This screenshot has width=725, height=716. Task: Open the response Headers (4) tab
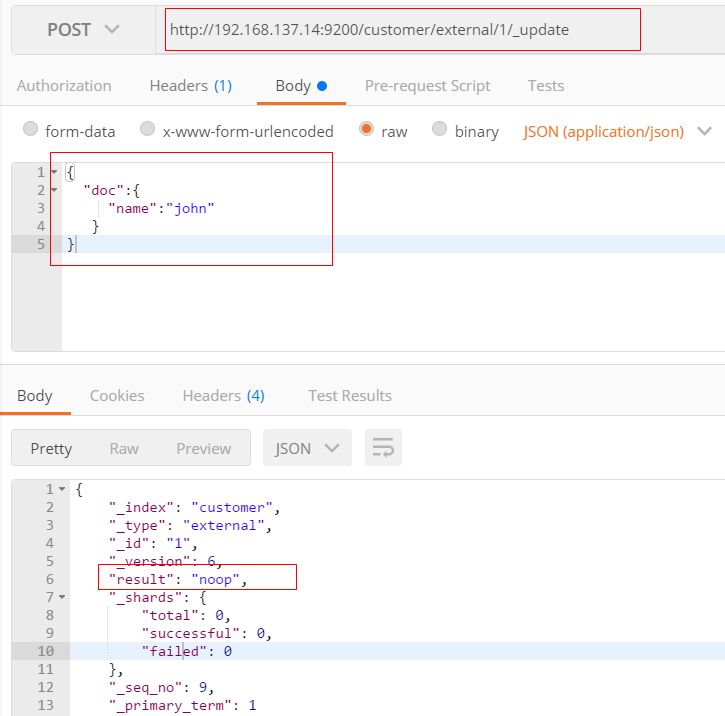click(x=223, y=396)
